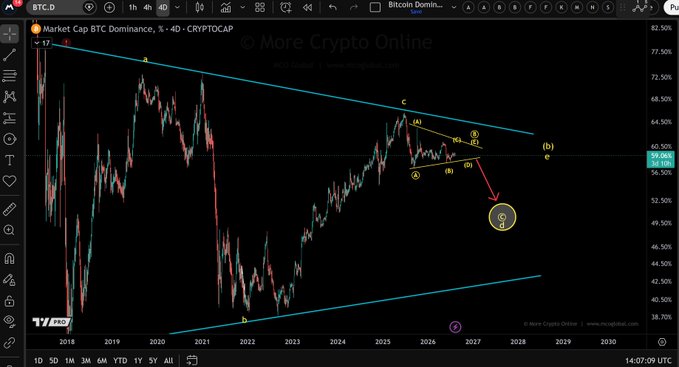Select the 1Y date range

coord(138,361)
